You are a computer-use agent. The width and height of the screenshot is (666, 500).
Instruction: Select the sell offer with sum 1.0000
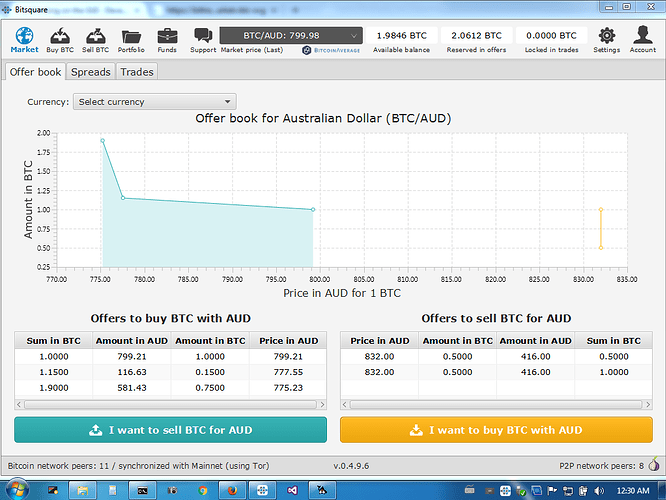[496, 372]
